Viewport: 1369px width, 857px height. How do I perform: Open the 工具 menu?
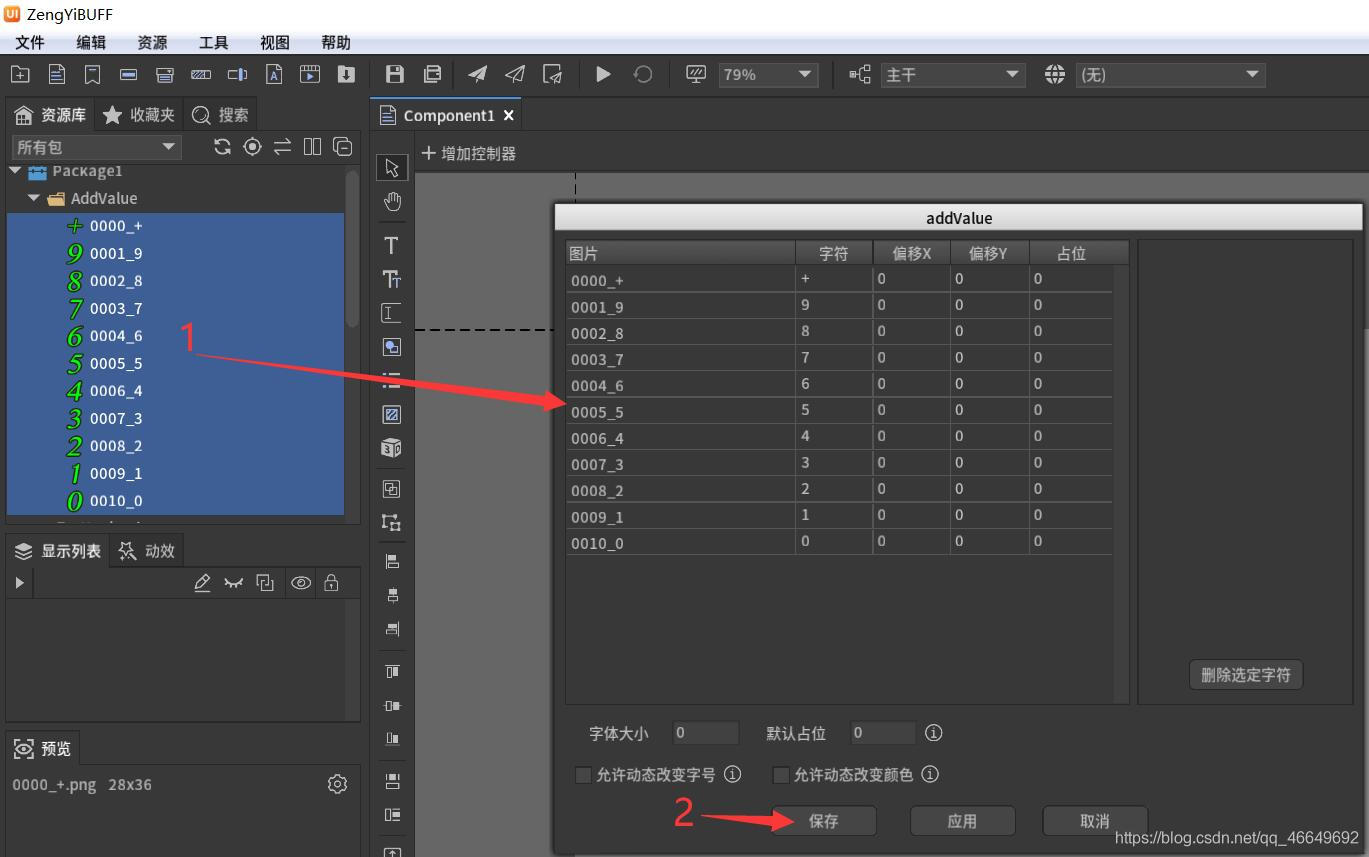(214, 43)
